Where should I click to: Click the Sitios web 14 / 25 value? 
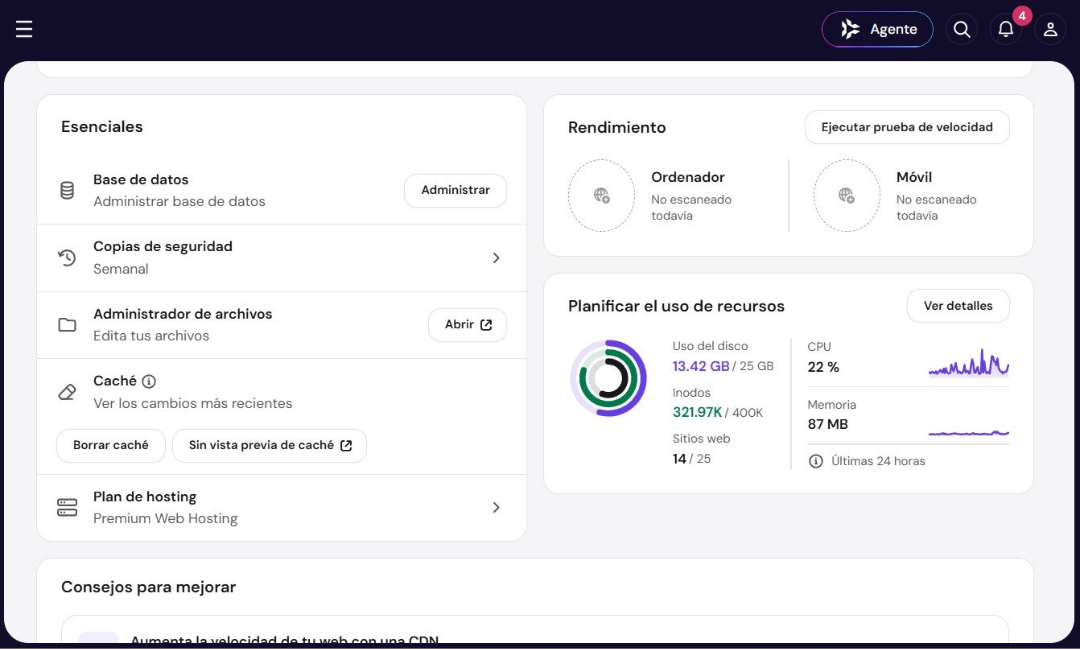click(x=692, y=459)
